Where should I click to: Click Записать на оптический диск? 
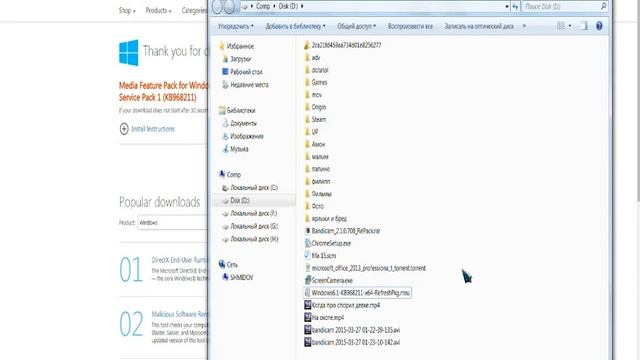pos(479,26)
